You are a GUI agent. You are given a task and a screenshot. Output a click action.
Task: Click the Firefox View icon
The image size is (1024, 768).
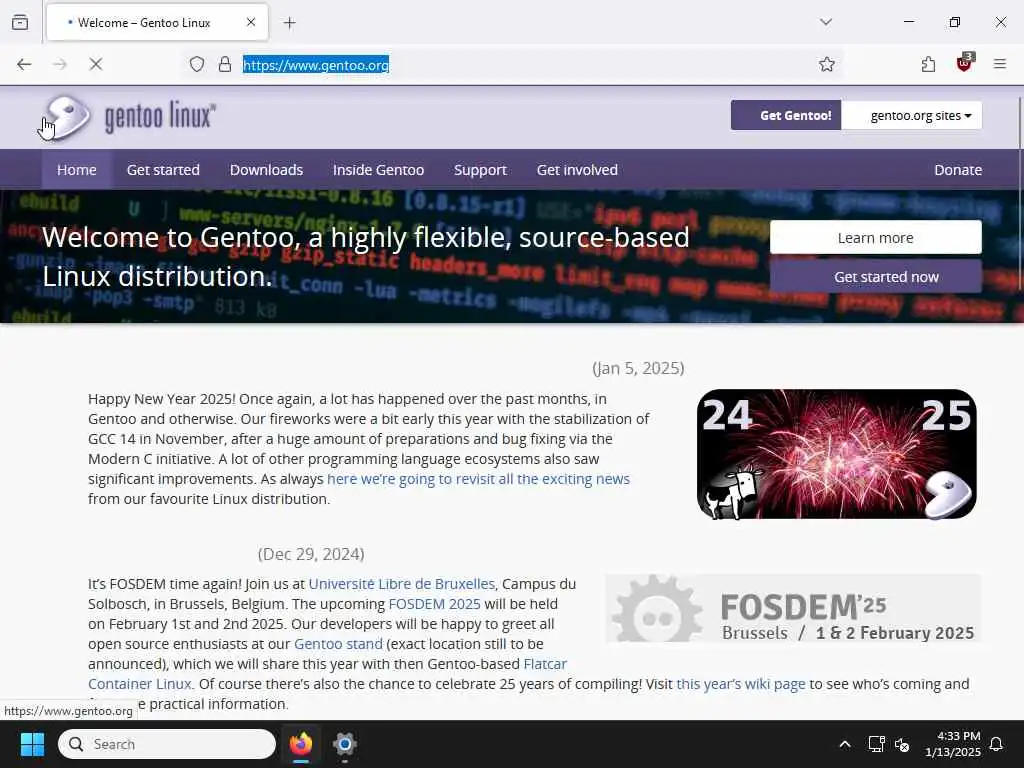click(20, 22)
